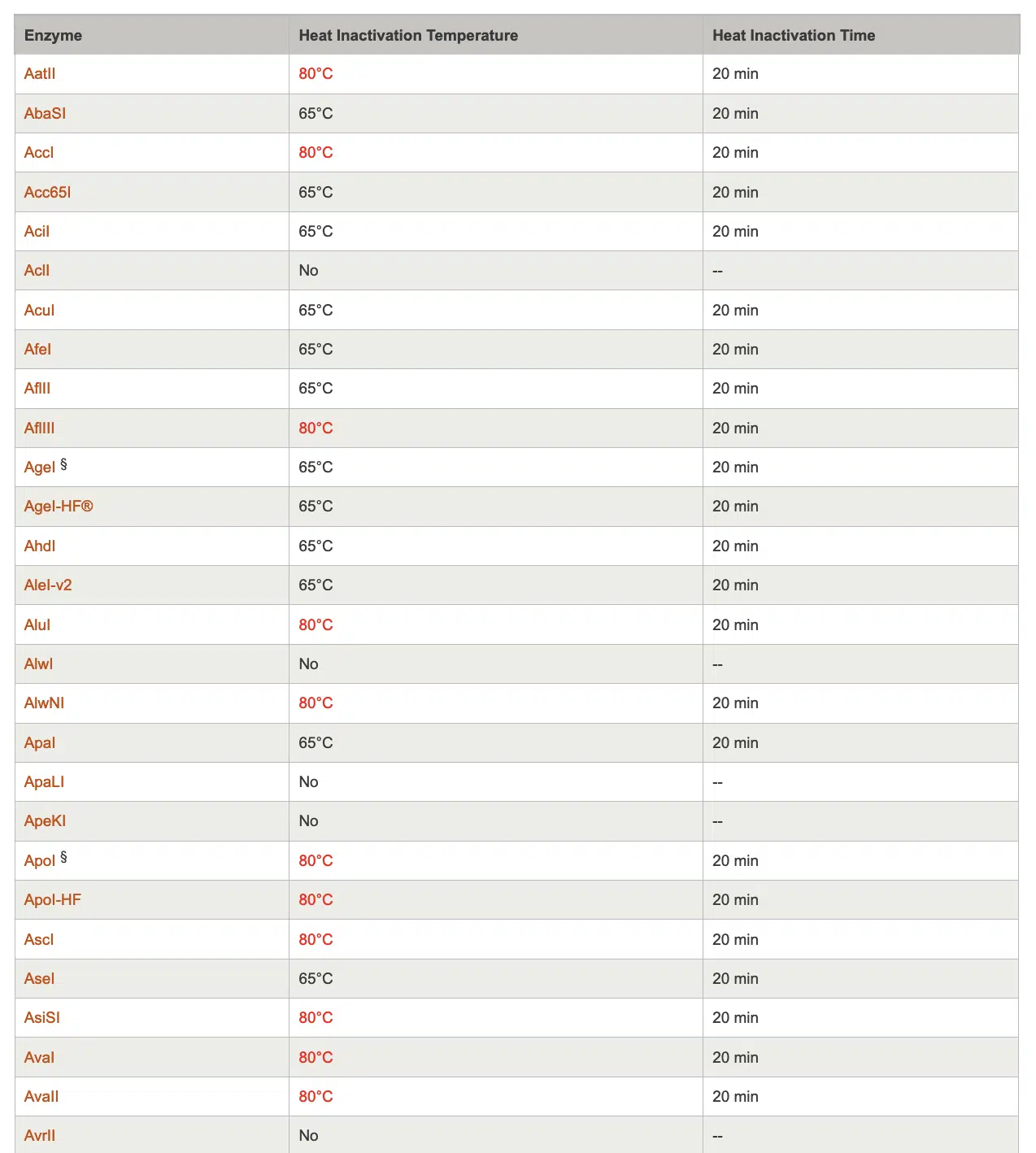
Task: Open the AcuI enzyme link
Action: (39, 311)
